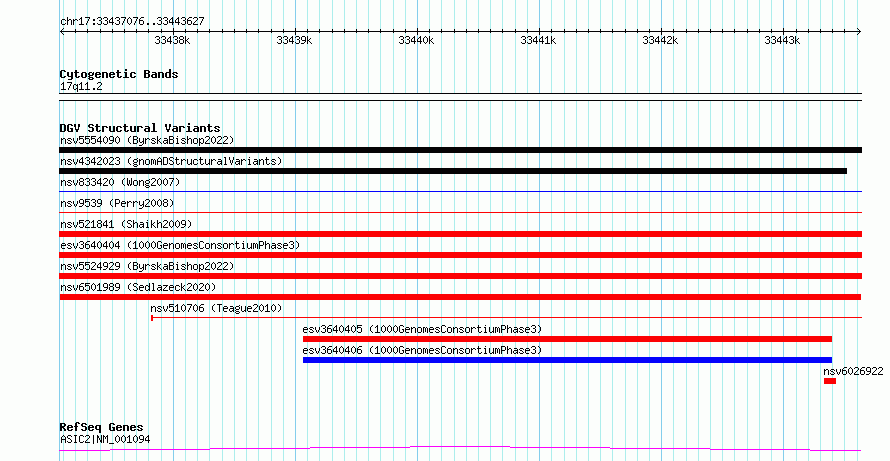Image resolution: width=890 pixels, height=461 pixels.
Task: Click the nsv521841 (Shaikh2009) label
Action: point(126,224)
